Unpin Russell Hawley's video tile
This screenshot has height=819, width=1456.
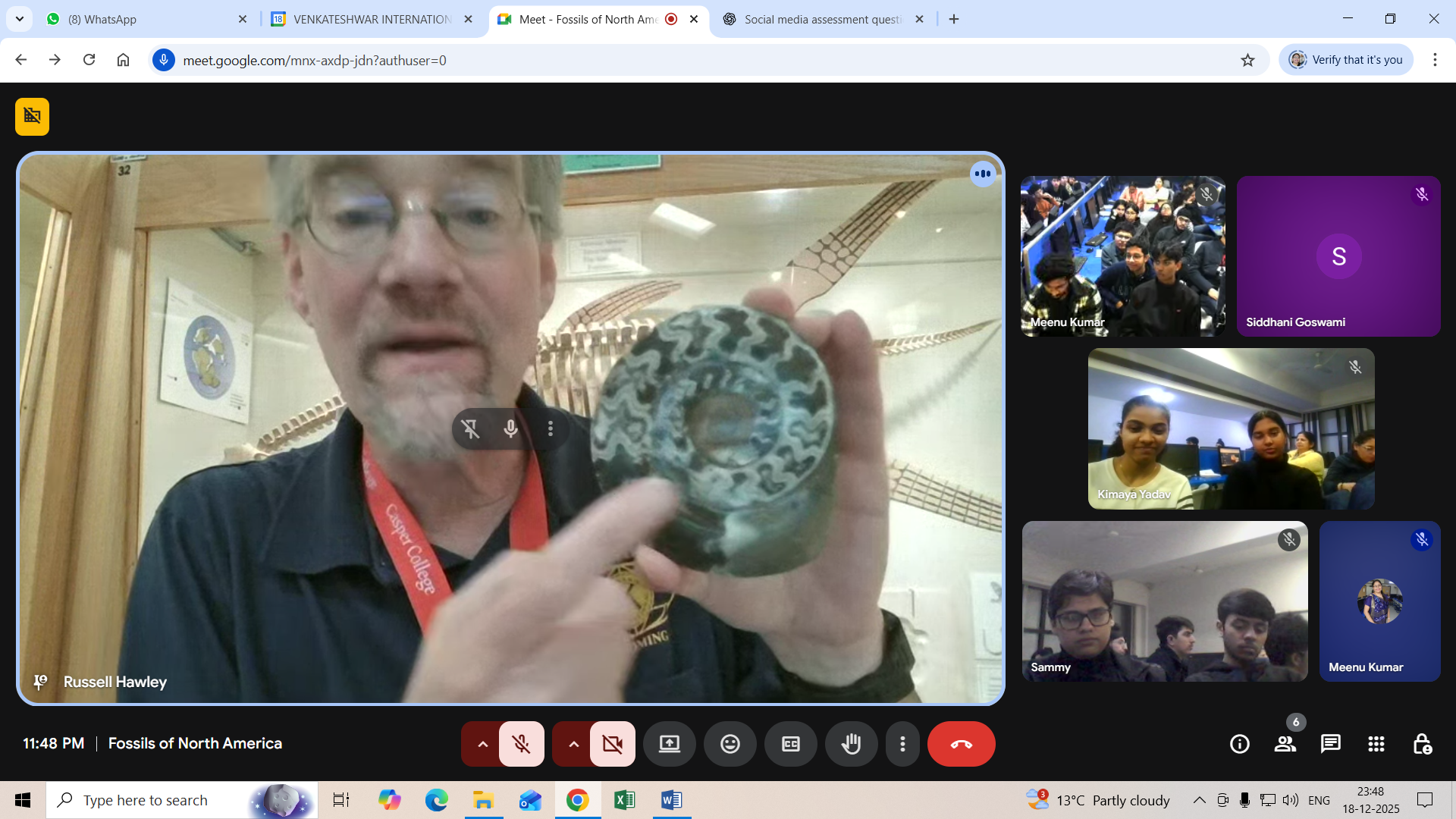(470, 429)
